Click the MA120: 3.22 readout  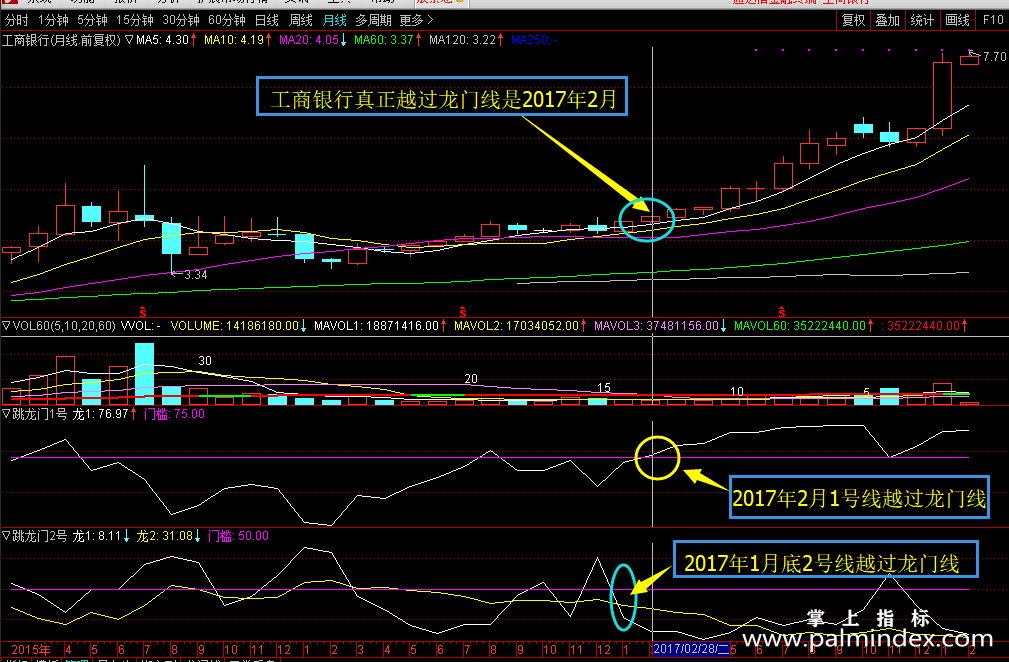462,40
